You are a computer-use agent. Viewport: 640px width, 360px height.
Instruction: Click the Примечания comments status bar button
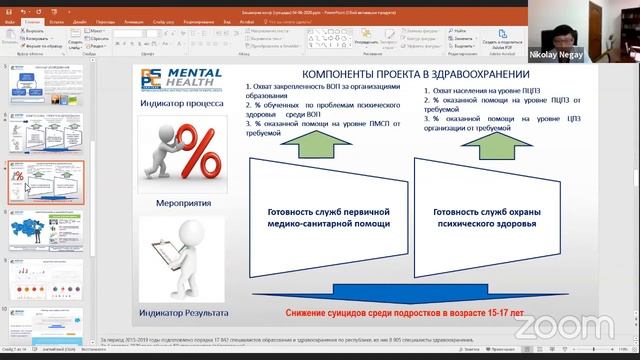500,349
